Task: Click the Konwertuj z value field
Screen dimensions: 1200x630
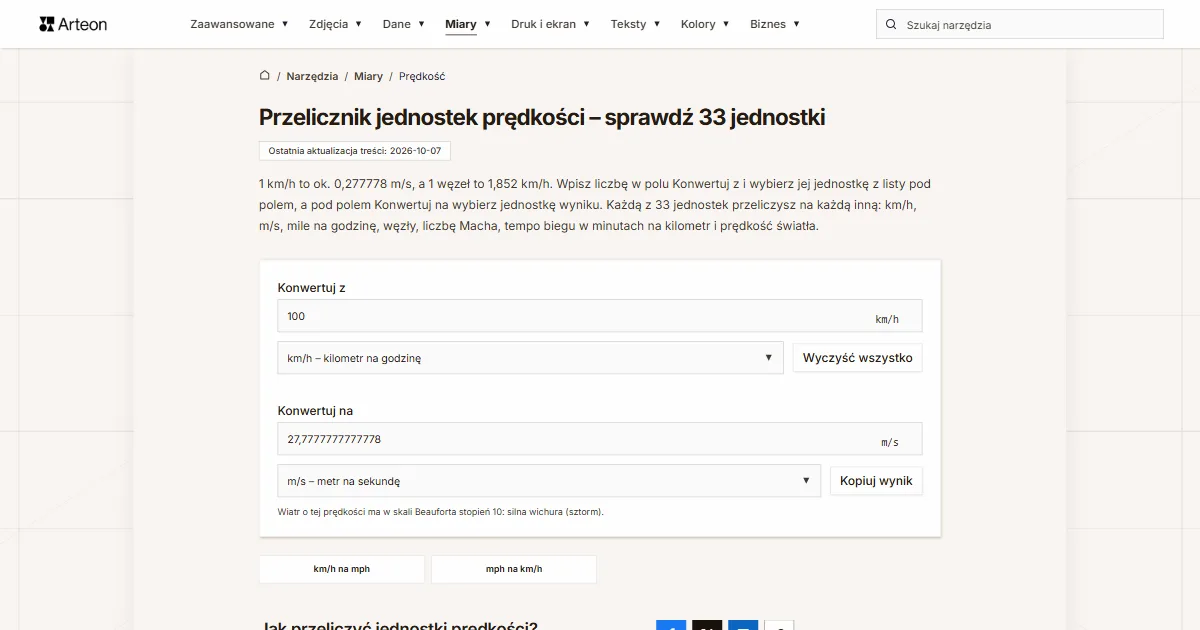Action: coord(600,316)
